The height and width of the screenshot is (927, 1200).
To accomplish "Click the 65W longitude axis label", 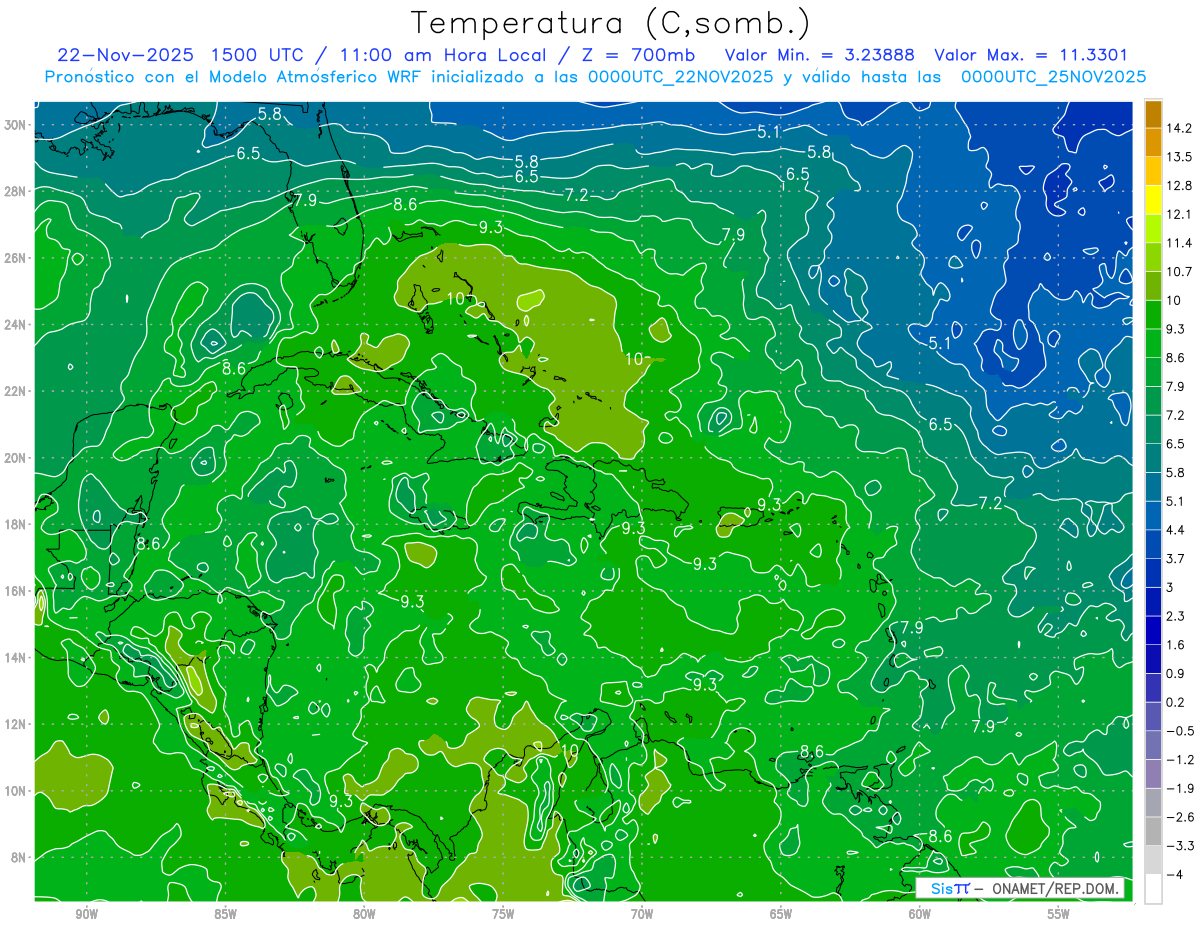I will (781, 914).
